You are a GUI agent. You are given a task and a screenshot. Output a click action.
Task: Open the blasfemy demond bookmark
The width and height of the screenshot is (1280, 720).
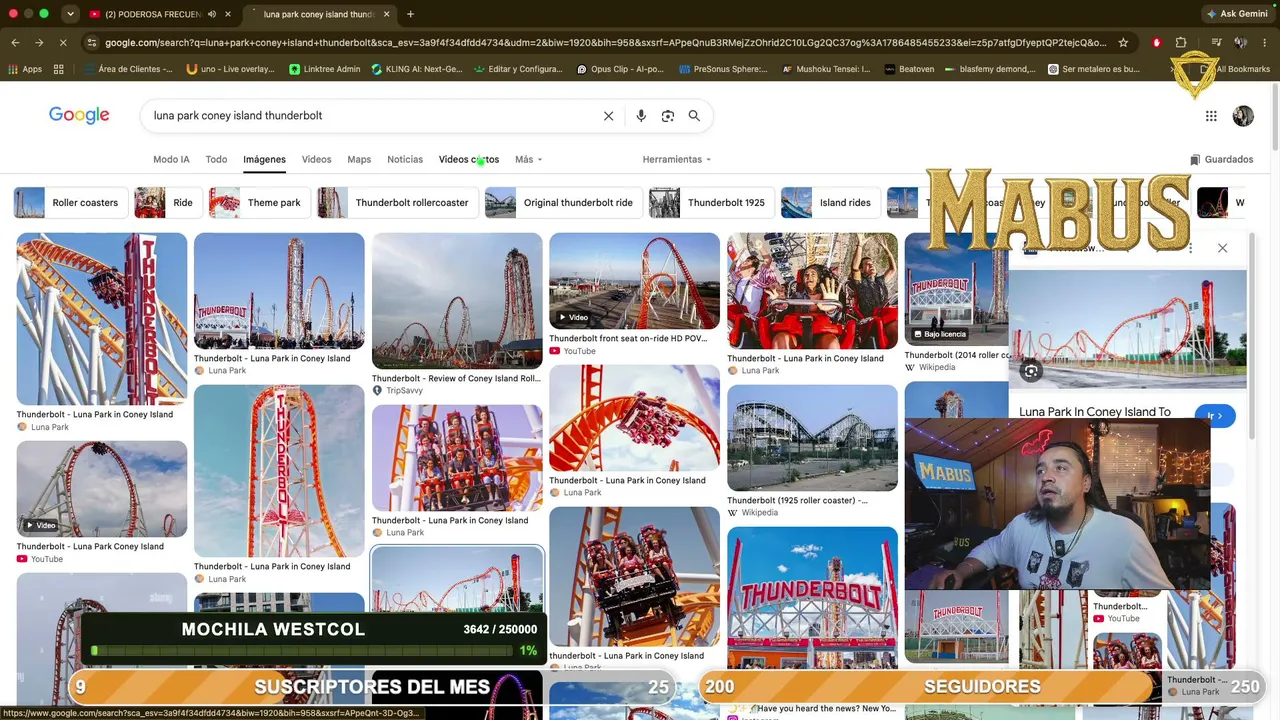(x=989, y=69)
